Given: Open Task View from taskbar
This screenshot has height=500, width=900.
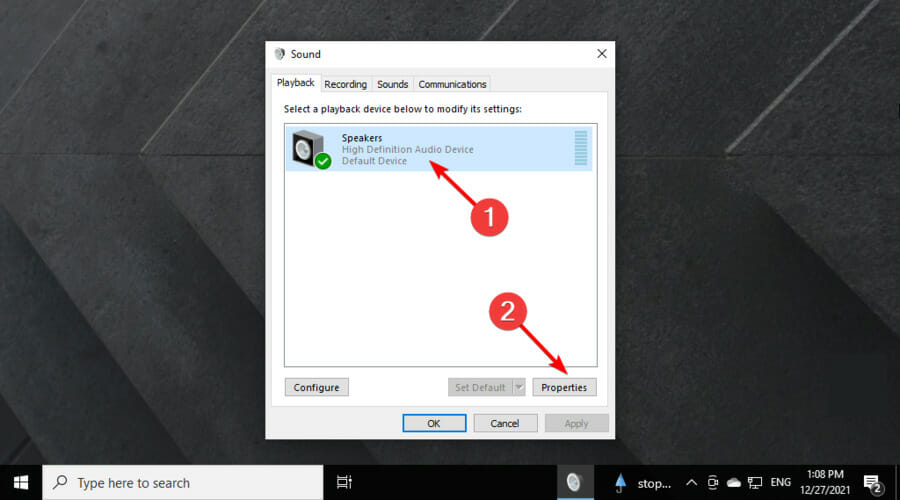Looking at the screenshot, I should pos(344,483).
